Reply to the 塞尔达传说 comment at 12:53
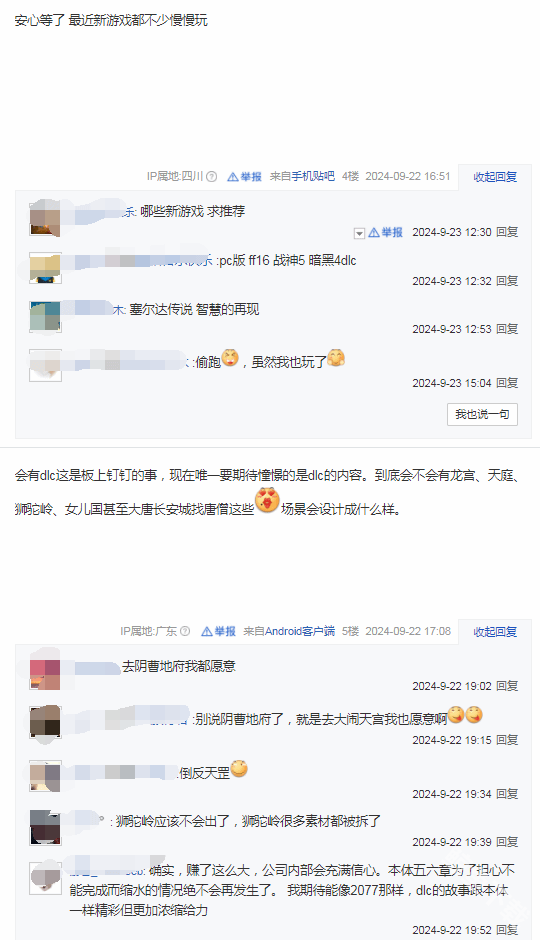Image resolution: width=540 pixels, height=940 pixels. (507, 329)
